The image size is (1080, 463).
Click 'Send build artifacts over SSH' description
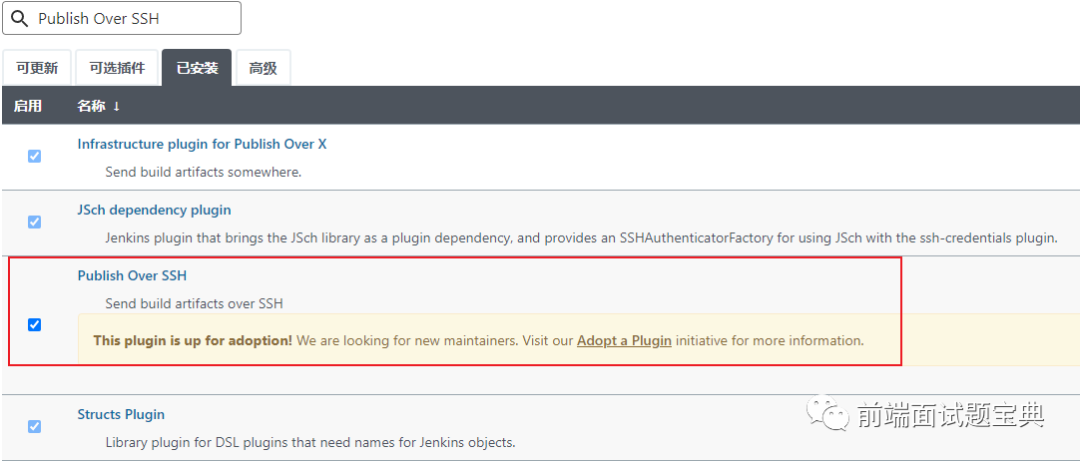(194, 303)
